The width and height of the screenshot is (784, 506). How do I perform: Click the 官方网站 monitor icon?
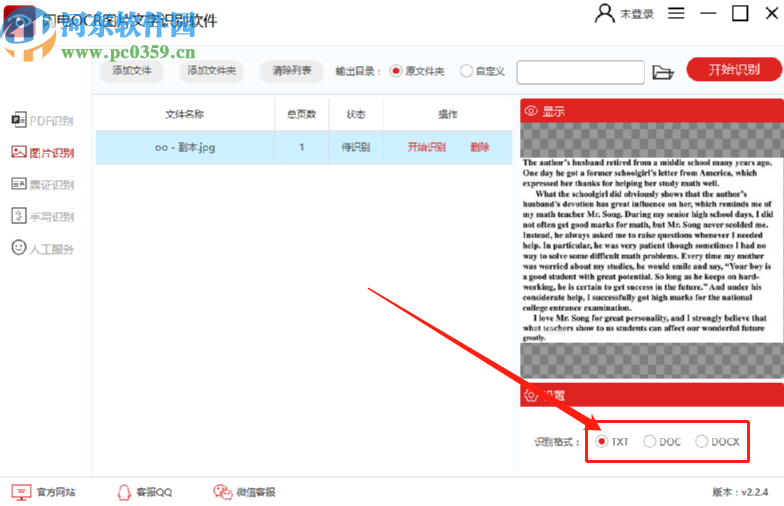pyautogui.click(x=22, y=492)
